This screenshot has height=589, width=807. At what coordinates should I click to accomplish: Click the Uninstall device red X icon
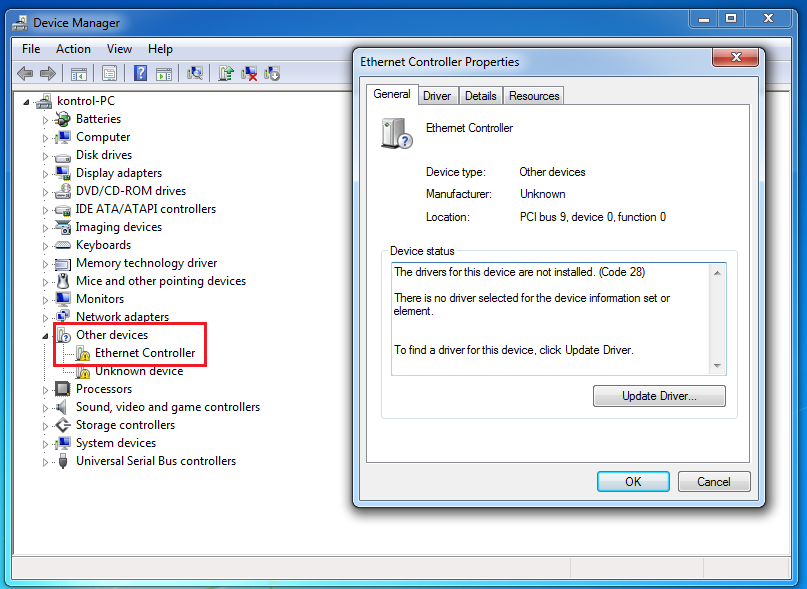pyautogui.click(x=249, y=74)
